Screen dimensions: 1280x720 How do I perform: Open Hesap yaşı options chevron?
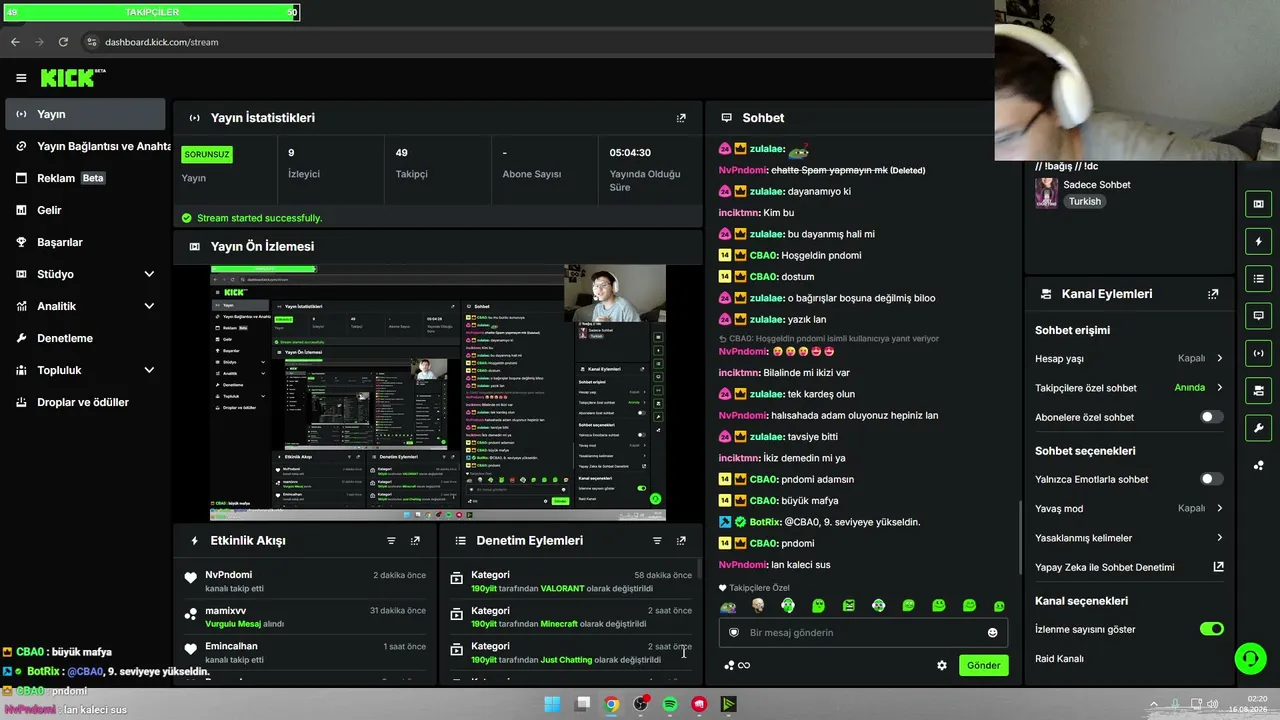pos(1220,358)
